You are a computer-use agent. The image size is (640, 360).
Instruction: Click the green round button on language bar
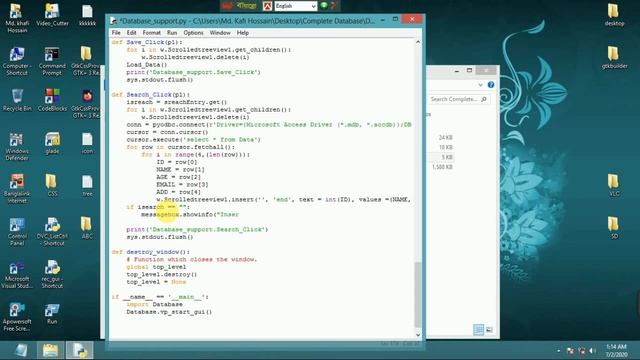tap(324, 6)
